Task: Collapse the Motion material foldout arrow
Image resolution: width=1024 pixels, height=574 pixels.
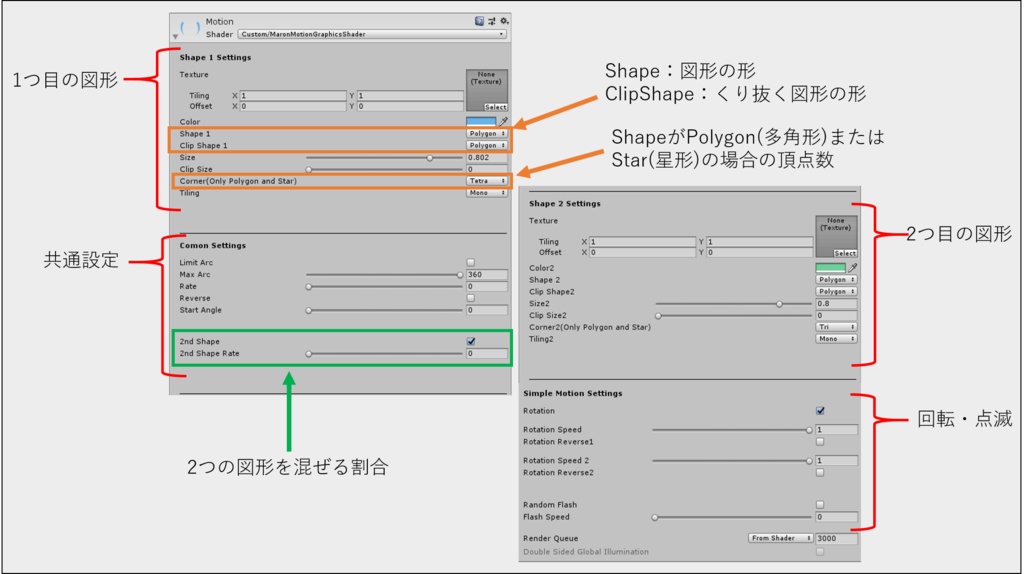Action: (x=175, y=37)
